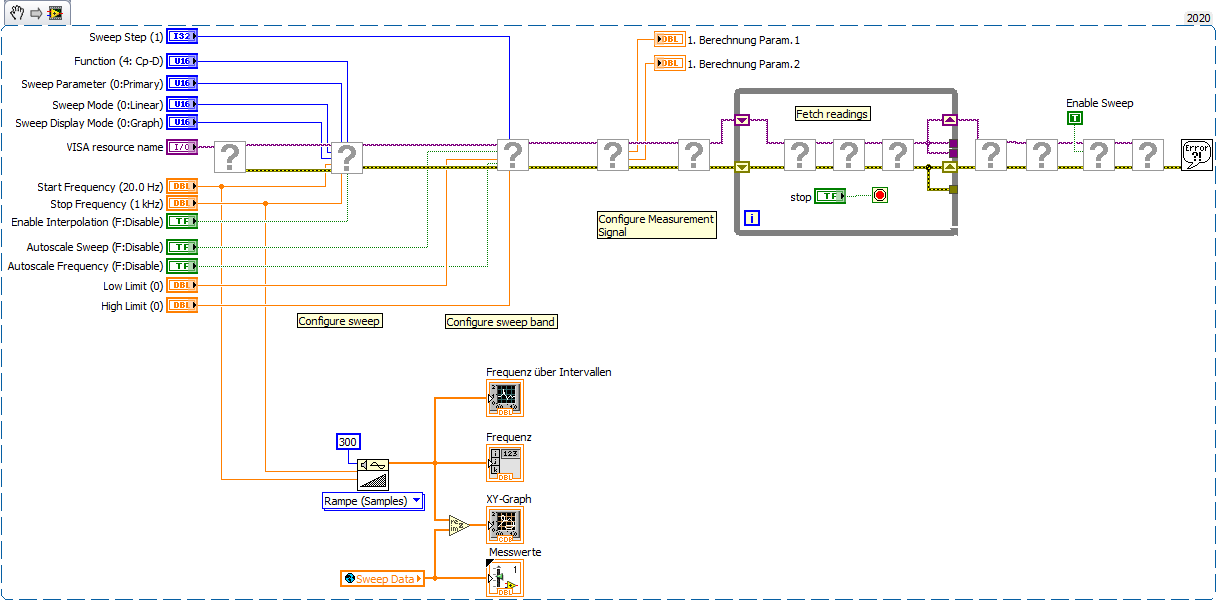1217x601 pixels.
Task: Click the arrow icon in the snippet header
Action: point(35,13)
